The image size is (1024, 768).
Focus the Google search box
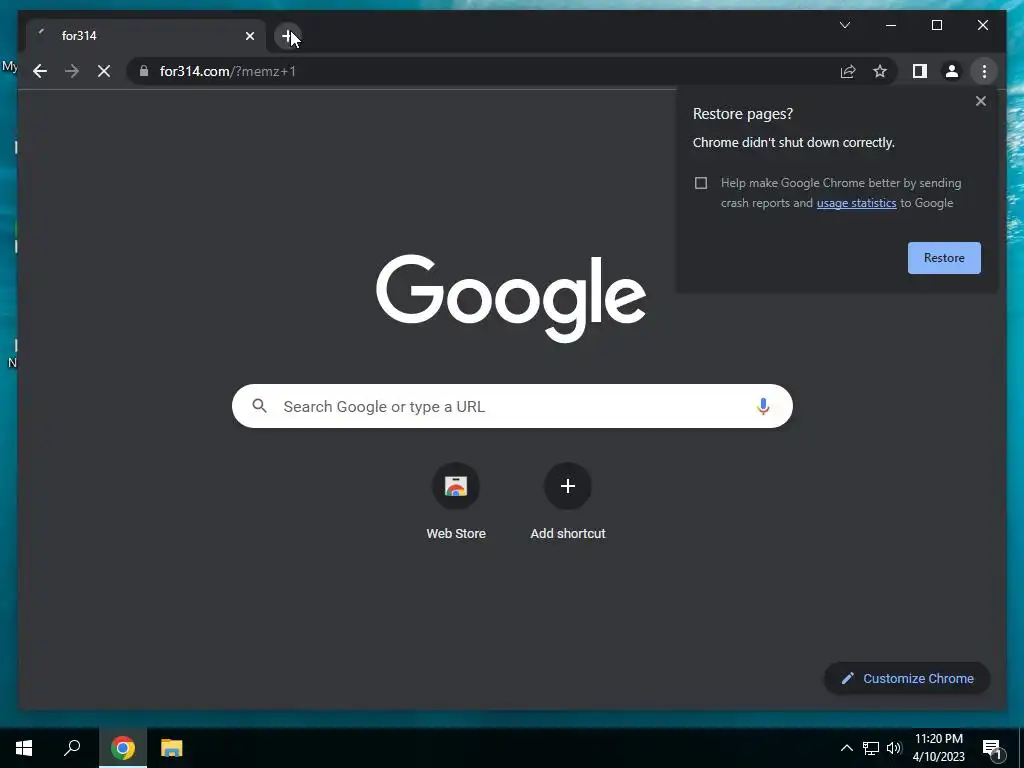512,406
